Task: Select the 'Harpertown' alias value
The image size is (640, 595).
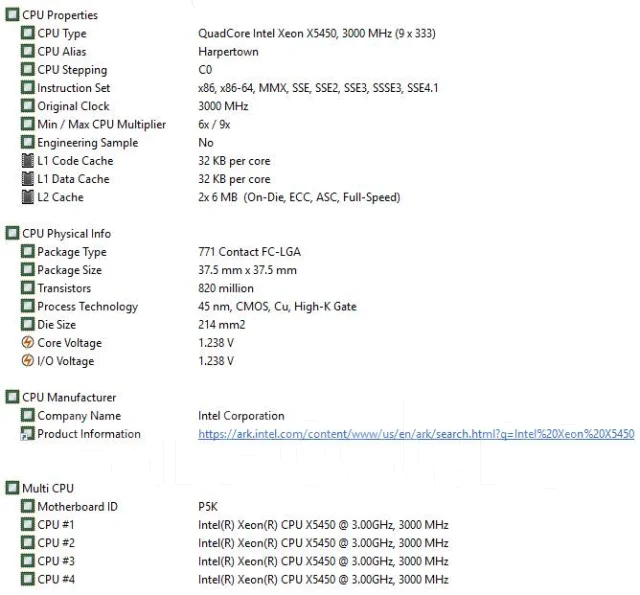Action: point(228,52)
